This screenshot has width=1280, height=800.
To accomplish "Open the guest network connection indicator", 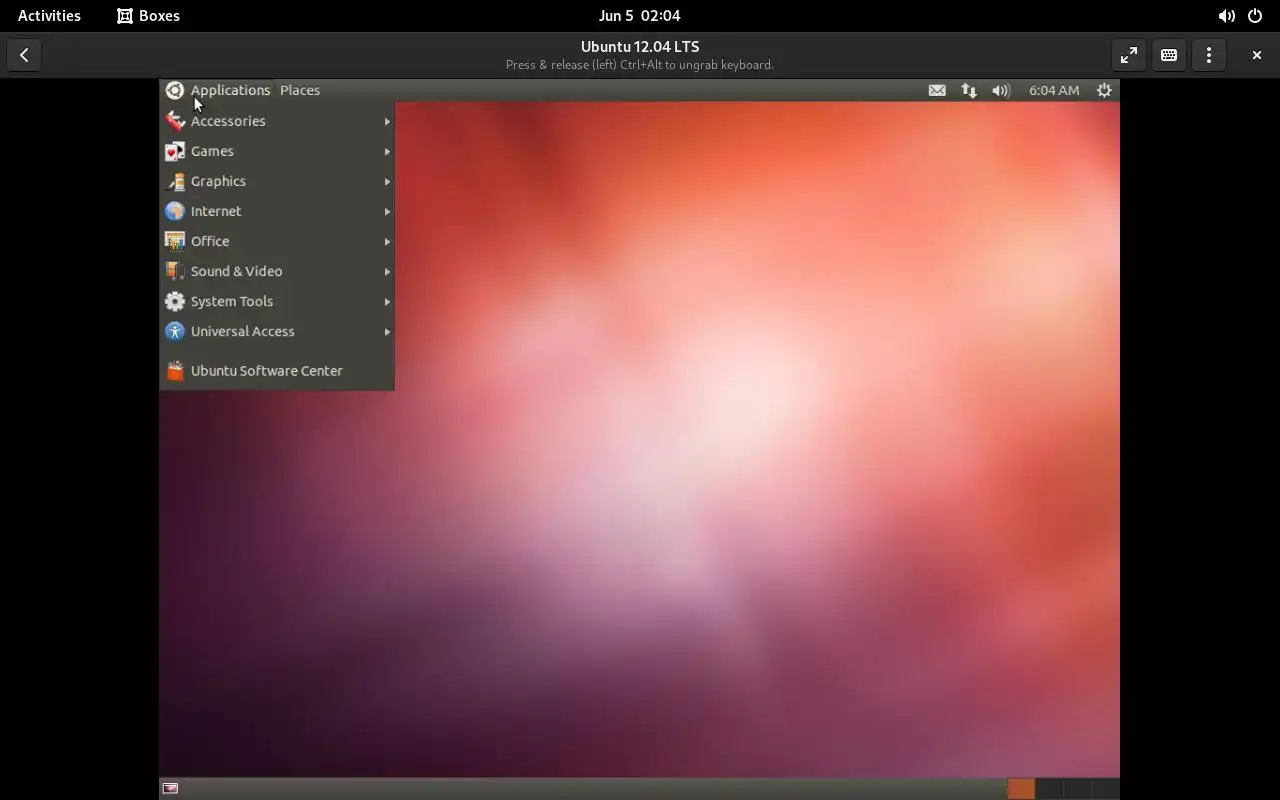I will [969, 90].
